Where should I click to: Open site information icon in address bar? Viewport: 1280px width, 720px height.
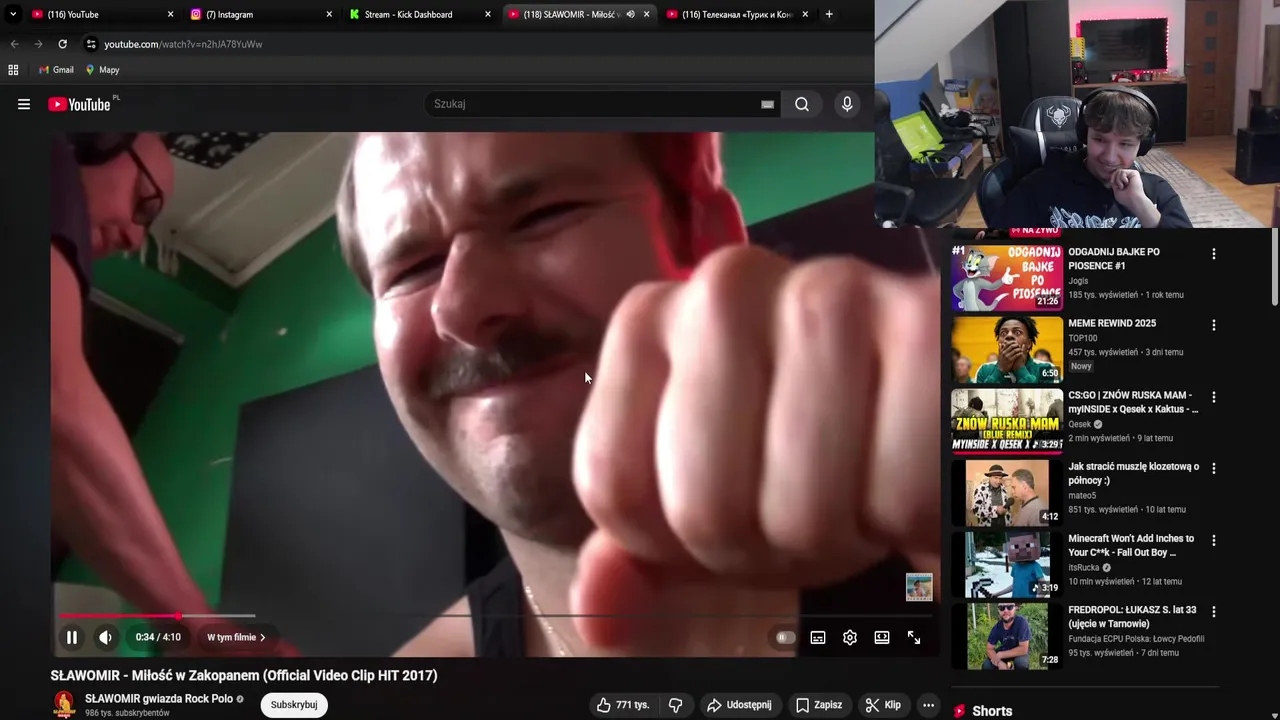[91, 44]
